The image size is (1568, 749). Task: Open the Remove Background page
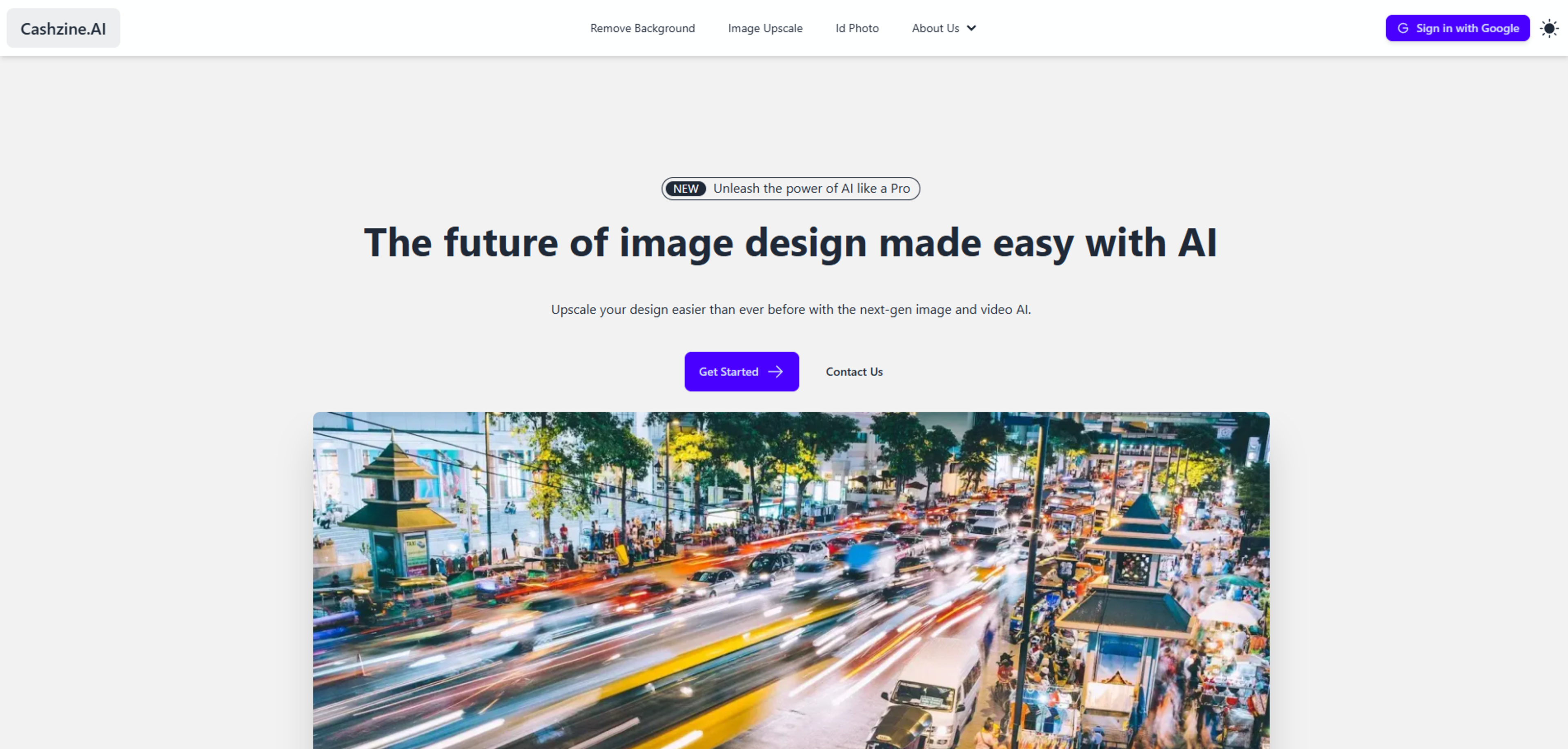pos(642,28)
